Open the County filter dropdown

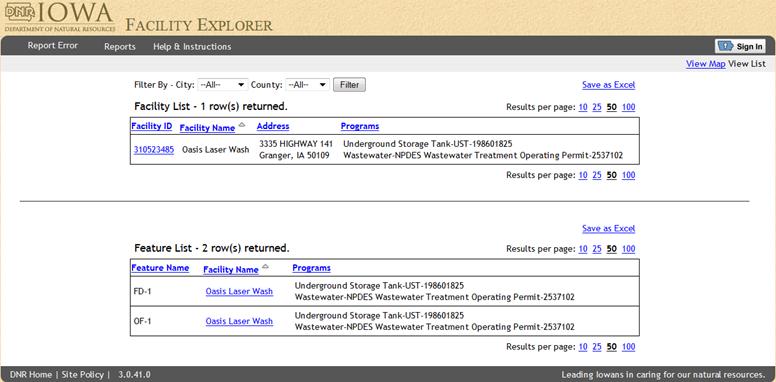point(307,85)
